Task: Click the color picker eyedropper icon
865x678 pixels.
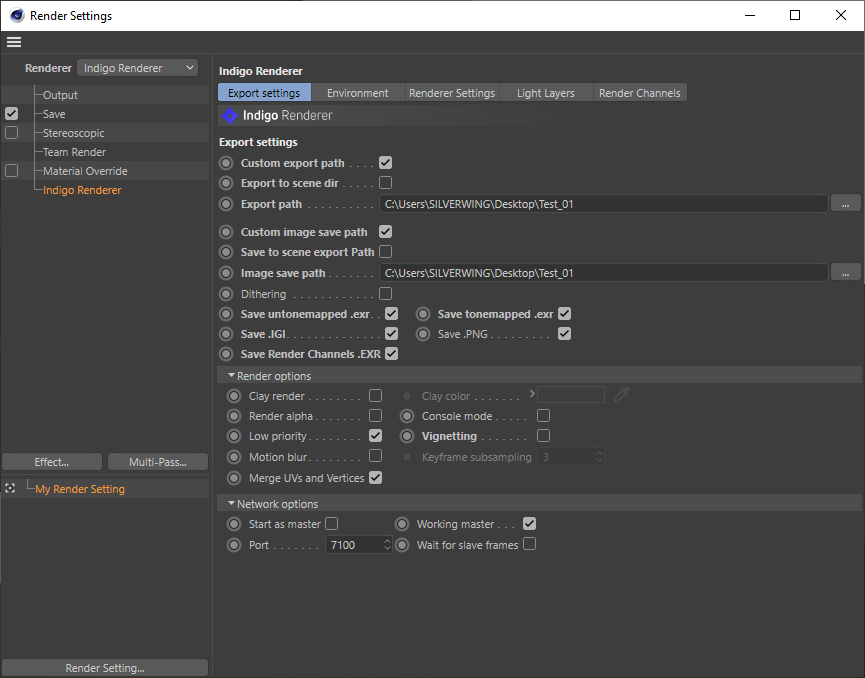Action: (x=621, y=396)
